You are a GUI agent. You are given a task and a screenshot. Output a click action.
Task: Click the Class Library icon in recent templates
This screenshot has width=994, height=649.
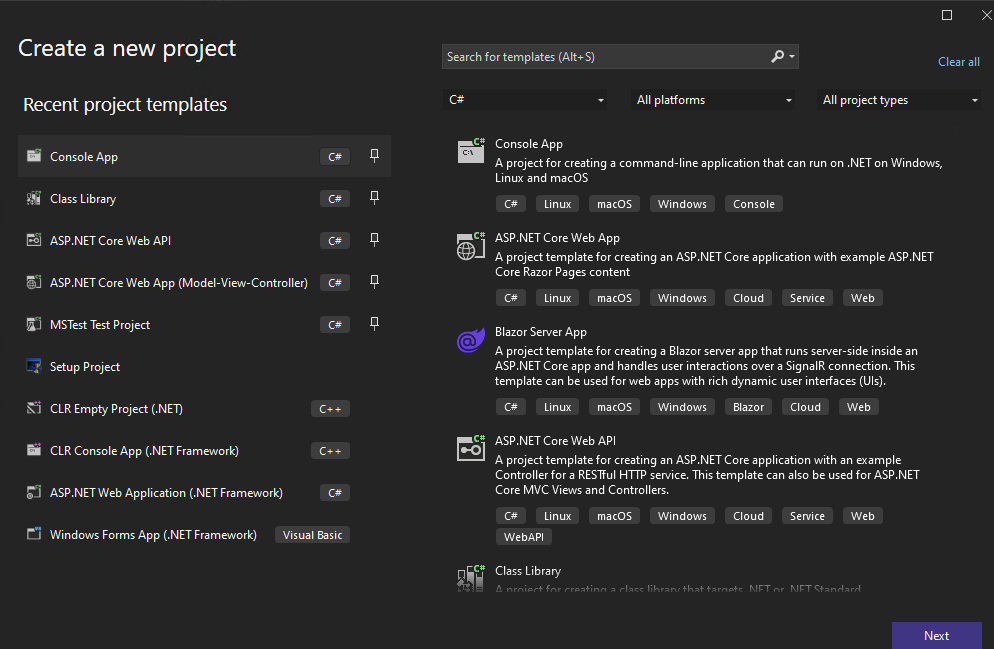point(34,198)
